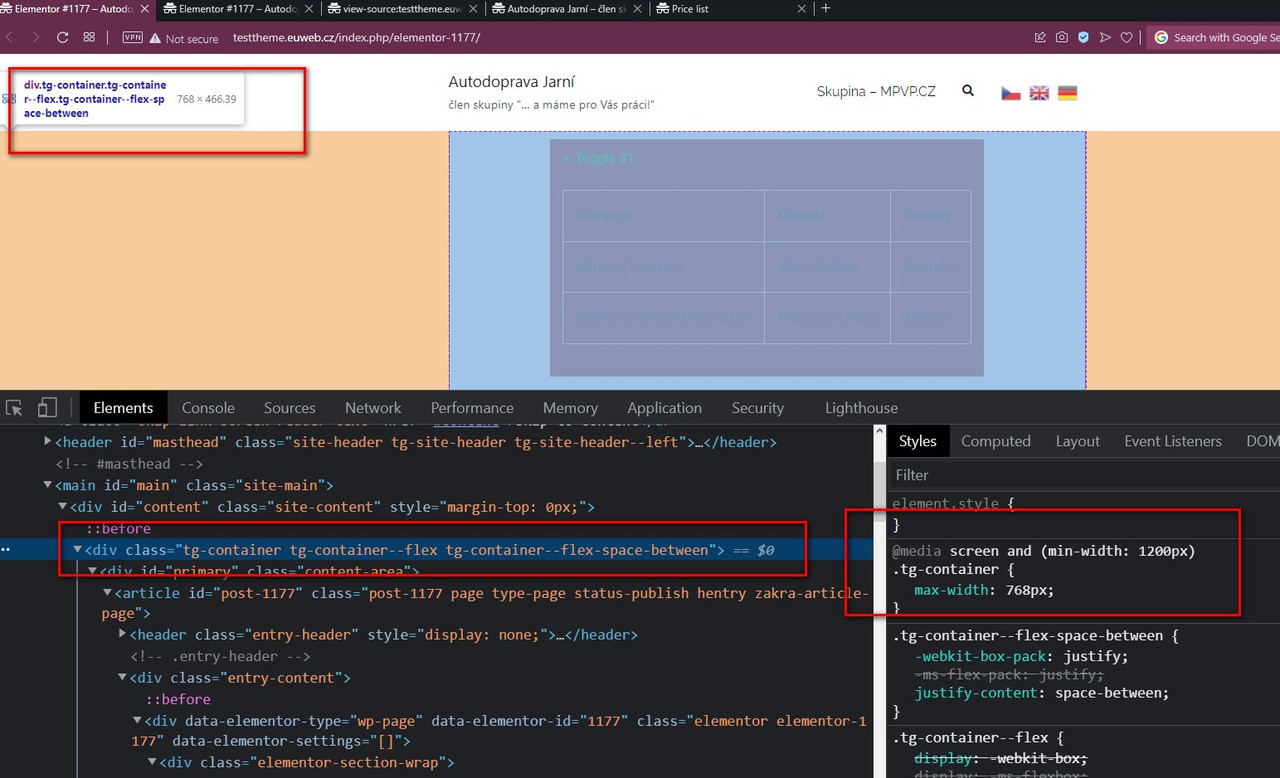
Task: Collapse the selected tg-container div arrow
Action: [78, 550]
